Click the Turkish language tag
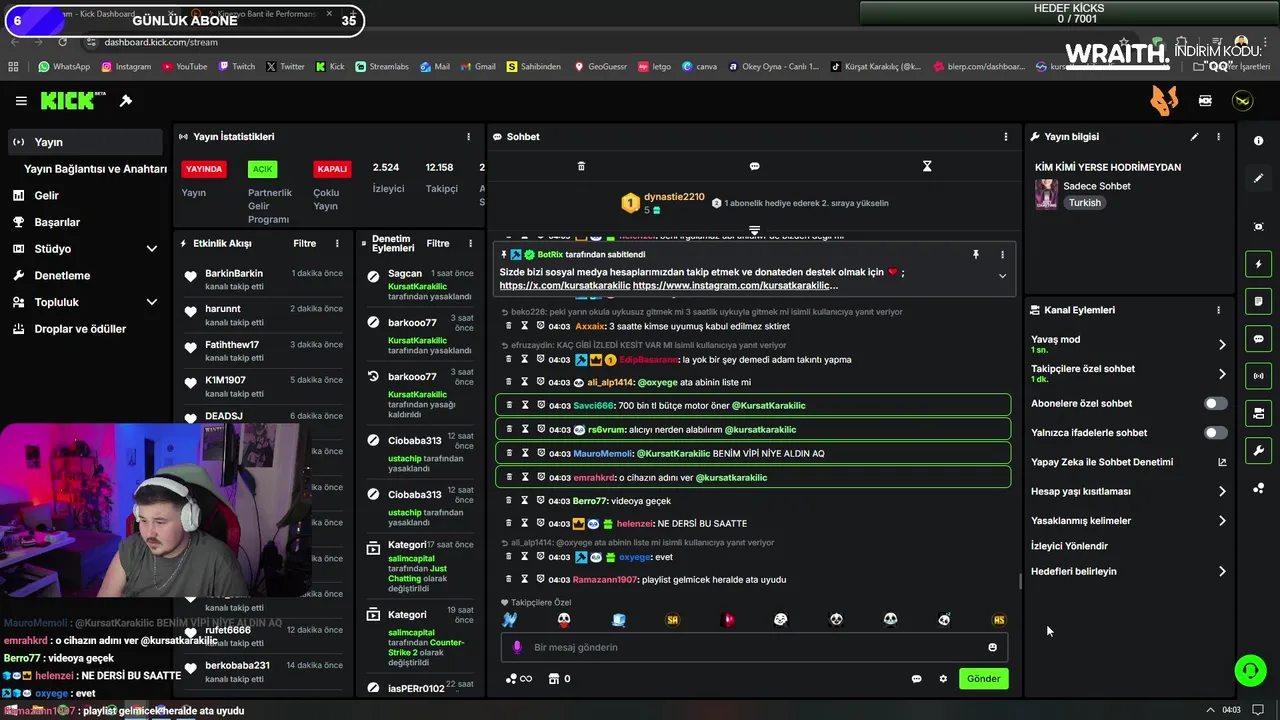Viewport: 1280px width, 720px height. coord(1084,202)
